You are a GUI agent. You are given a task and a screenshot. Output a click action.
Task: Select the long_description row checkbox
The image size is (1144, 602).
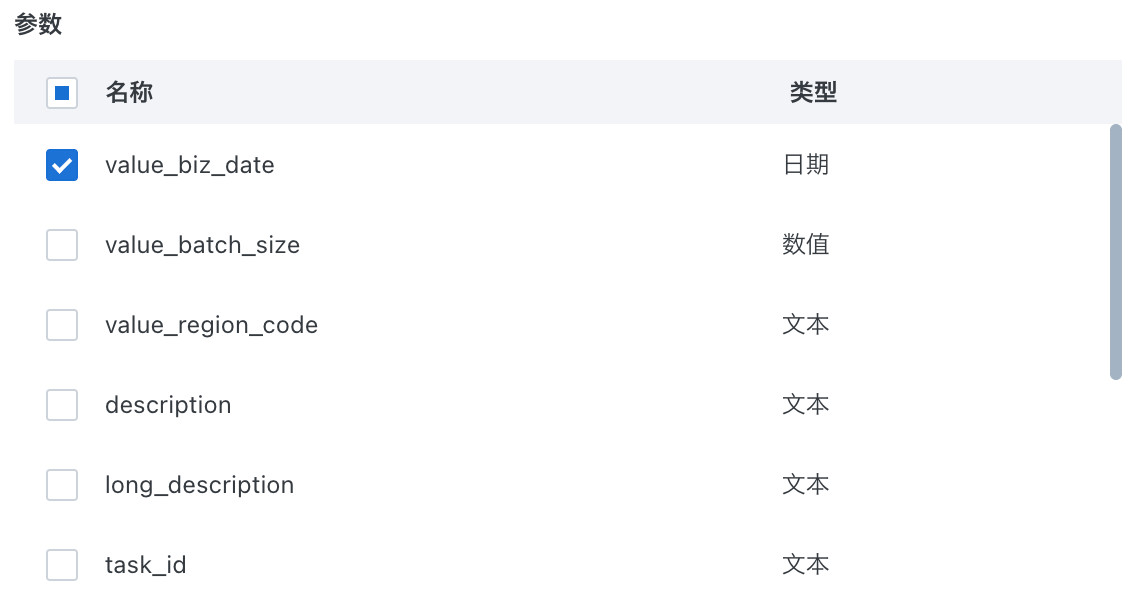click(62, 485)
